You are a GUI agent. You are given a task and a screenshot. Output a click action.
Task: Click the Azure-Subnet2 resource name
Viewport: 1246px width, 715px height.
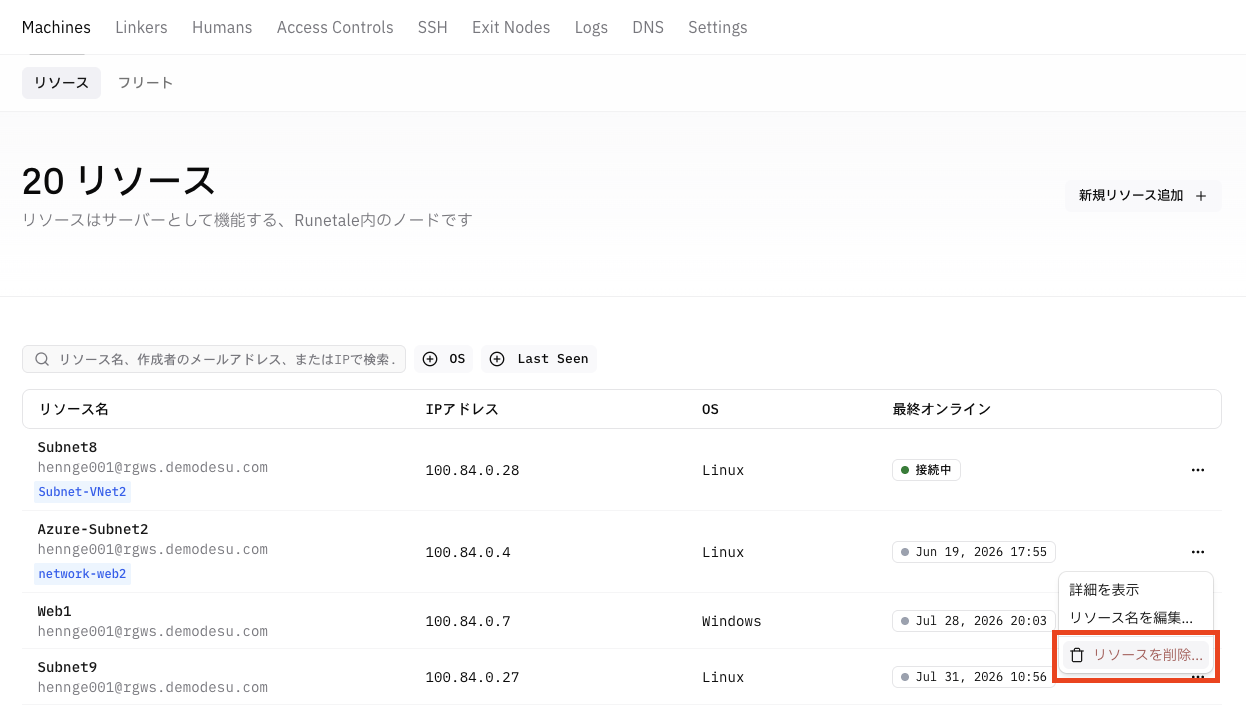tap(93, 529)
